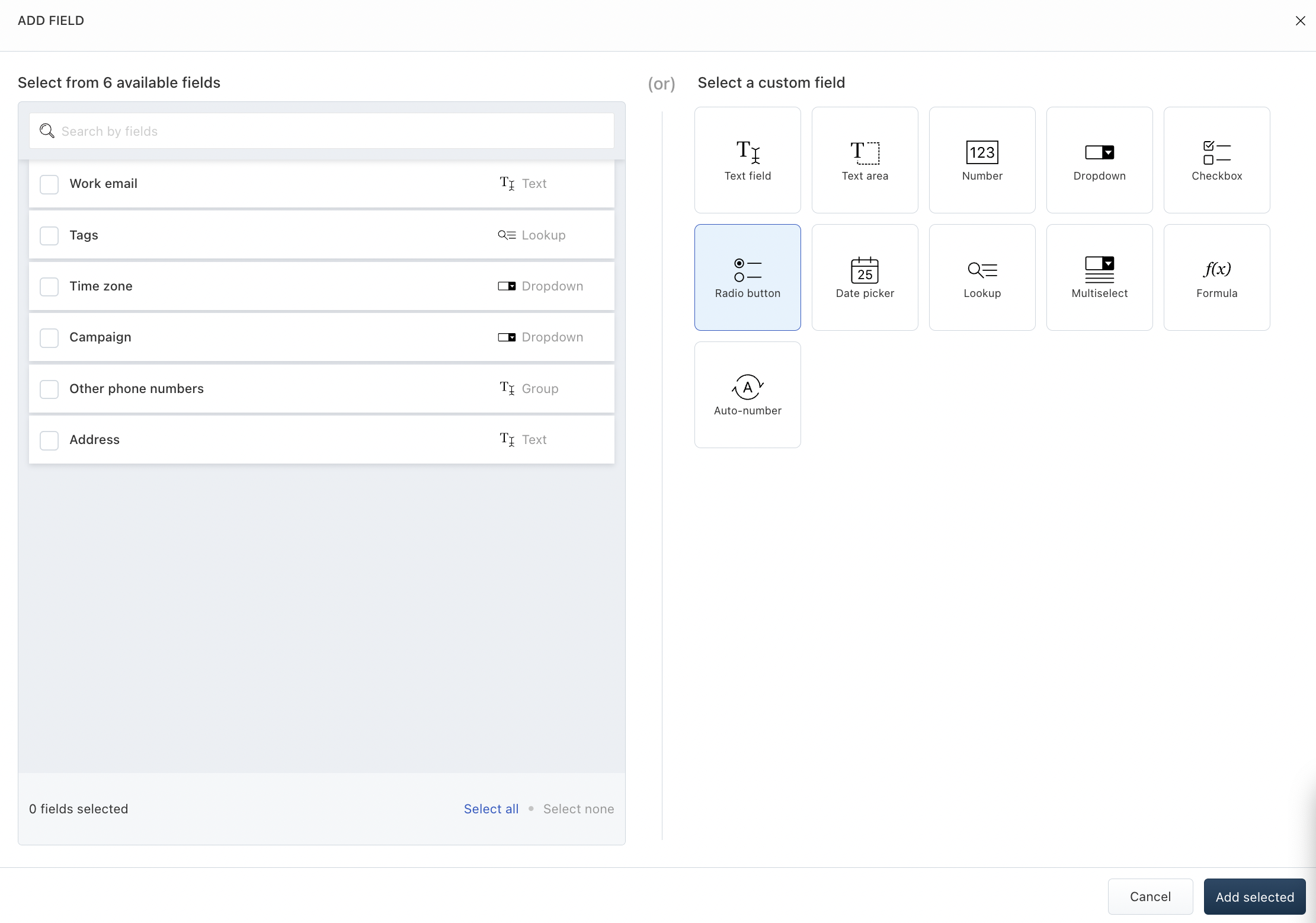Check the Campaign field checkbox

point(49,338)
